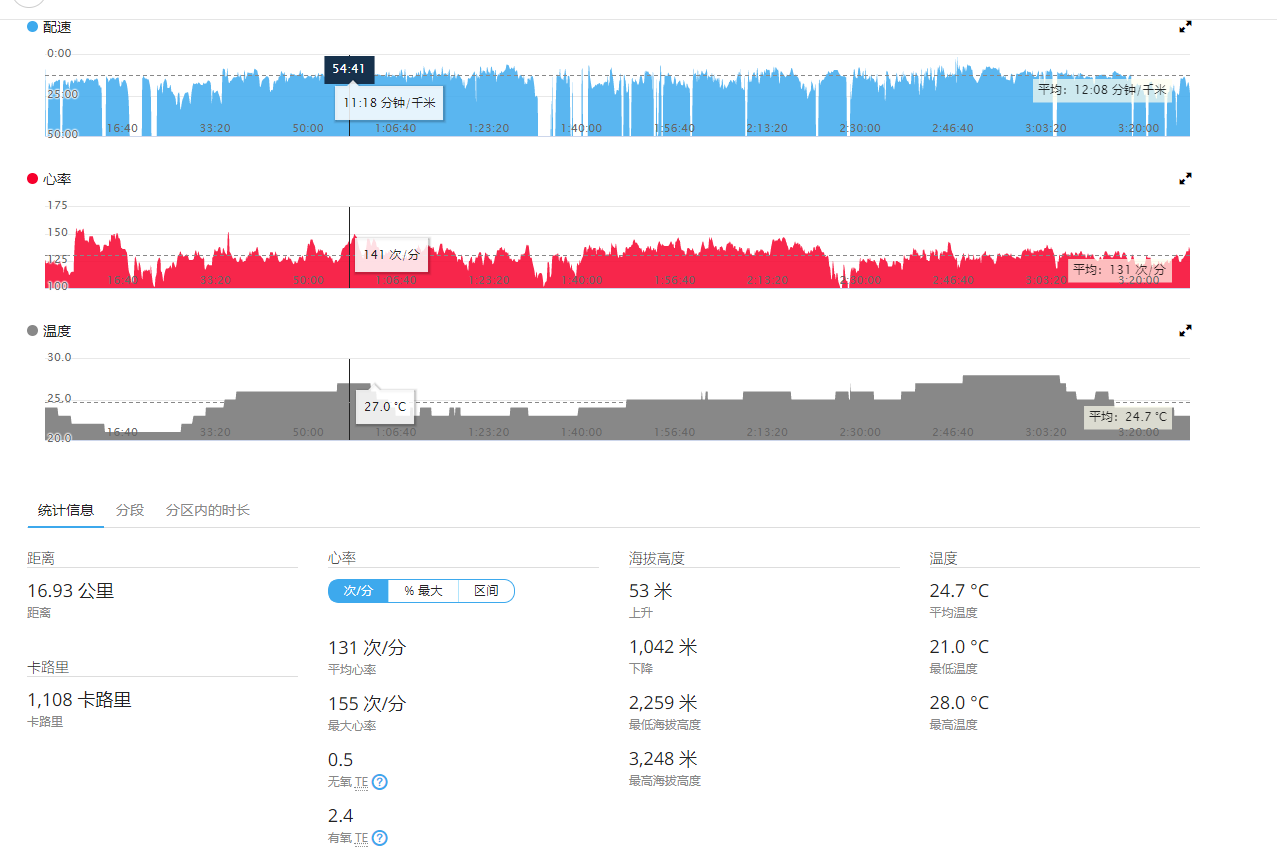Click the 有氧 TE label text
The width and height of the screenshot is (1277, 851).
[348, 838]
